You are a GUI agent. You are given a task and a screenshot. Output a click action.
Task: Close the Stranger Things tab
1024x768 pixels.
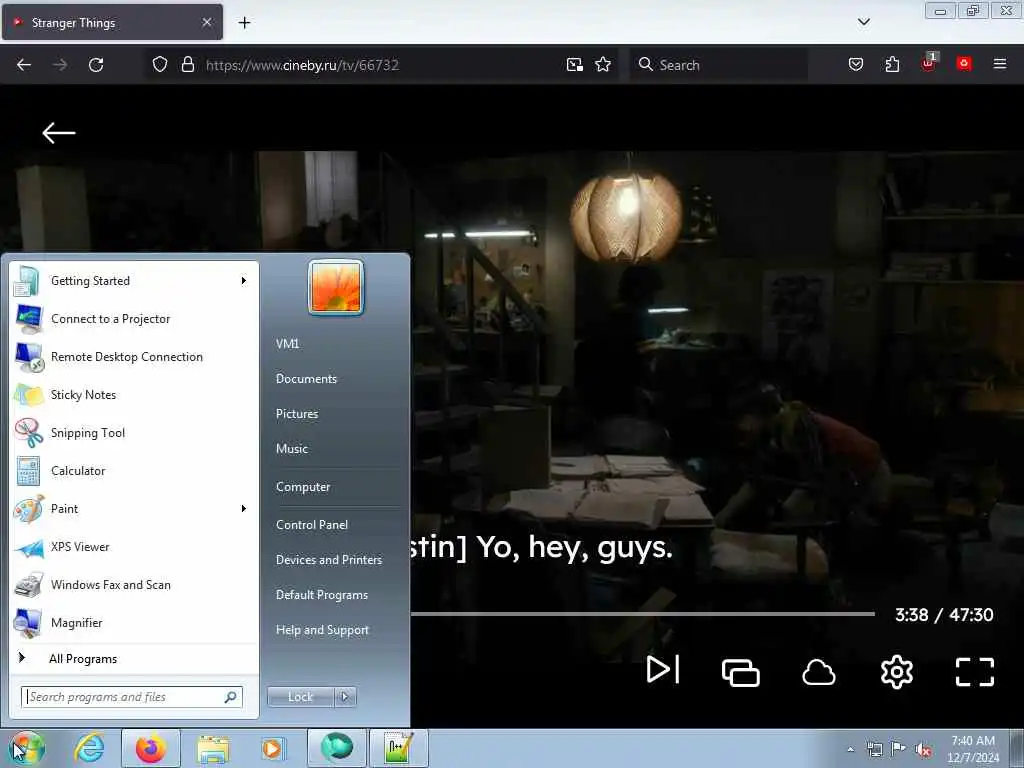point(206,22)
